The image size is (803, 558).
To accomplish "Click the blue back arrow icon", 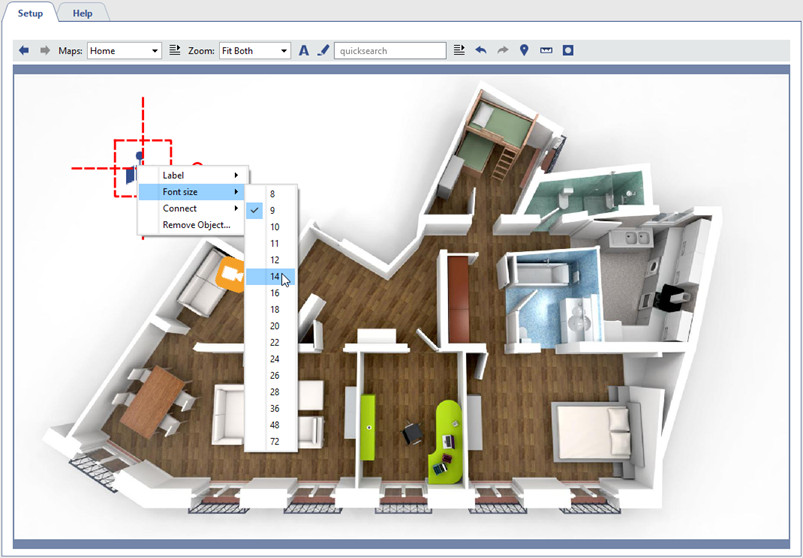I will coord(24,50).
